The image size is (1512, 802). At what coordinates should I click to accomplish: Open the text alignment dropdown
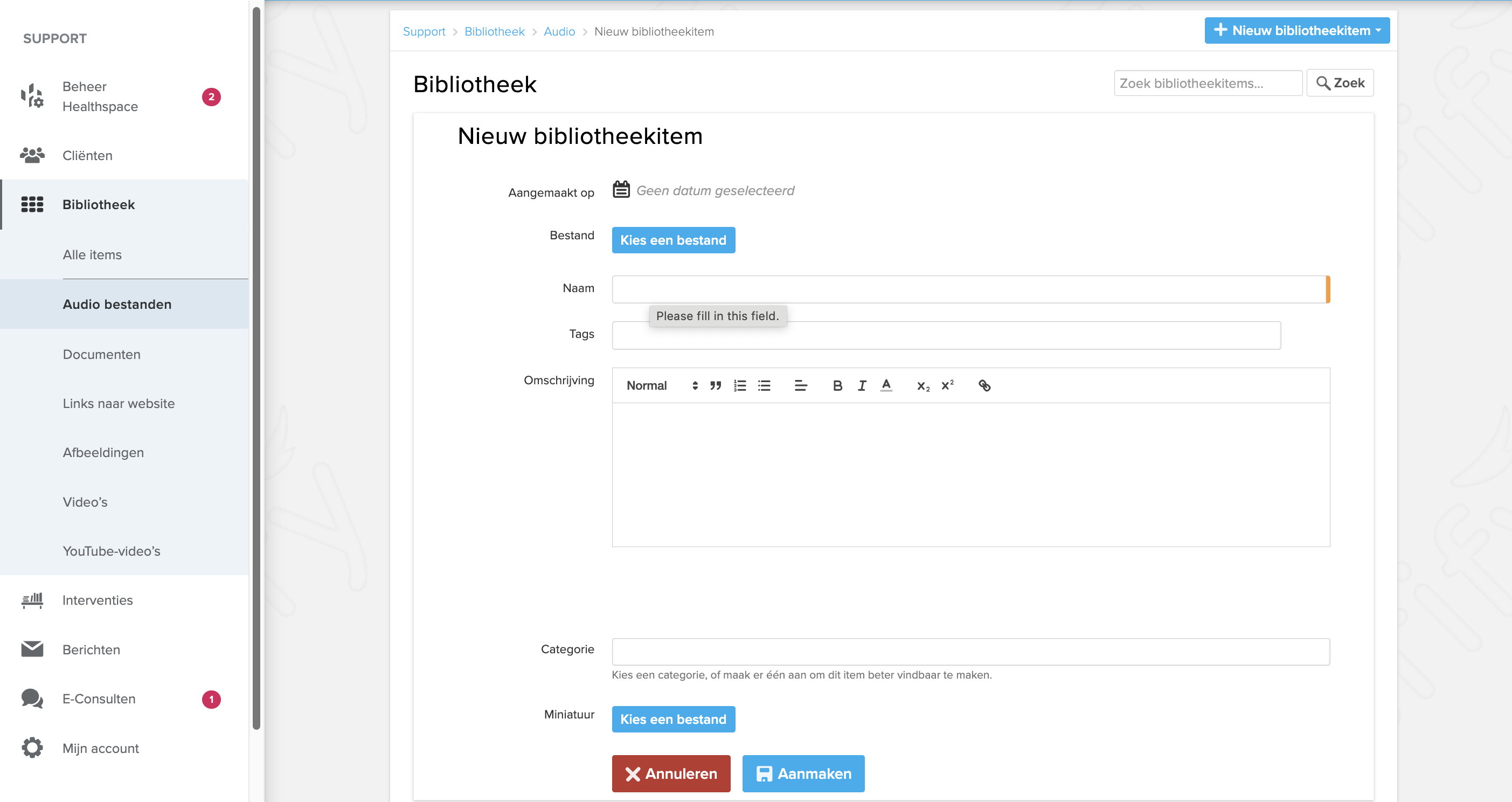pyautogui.click(x=800, y=386)
